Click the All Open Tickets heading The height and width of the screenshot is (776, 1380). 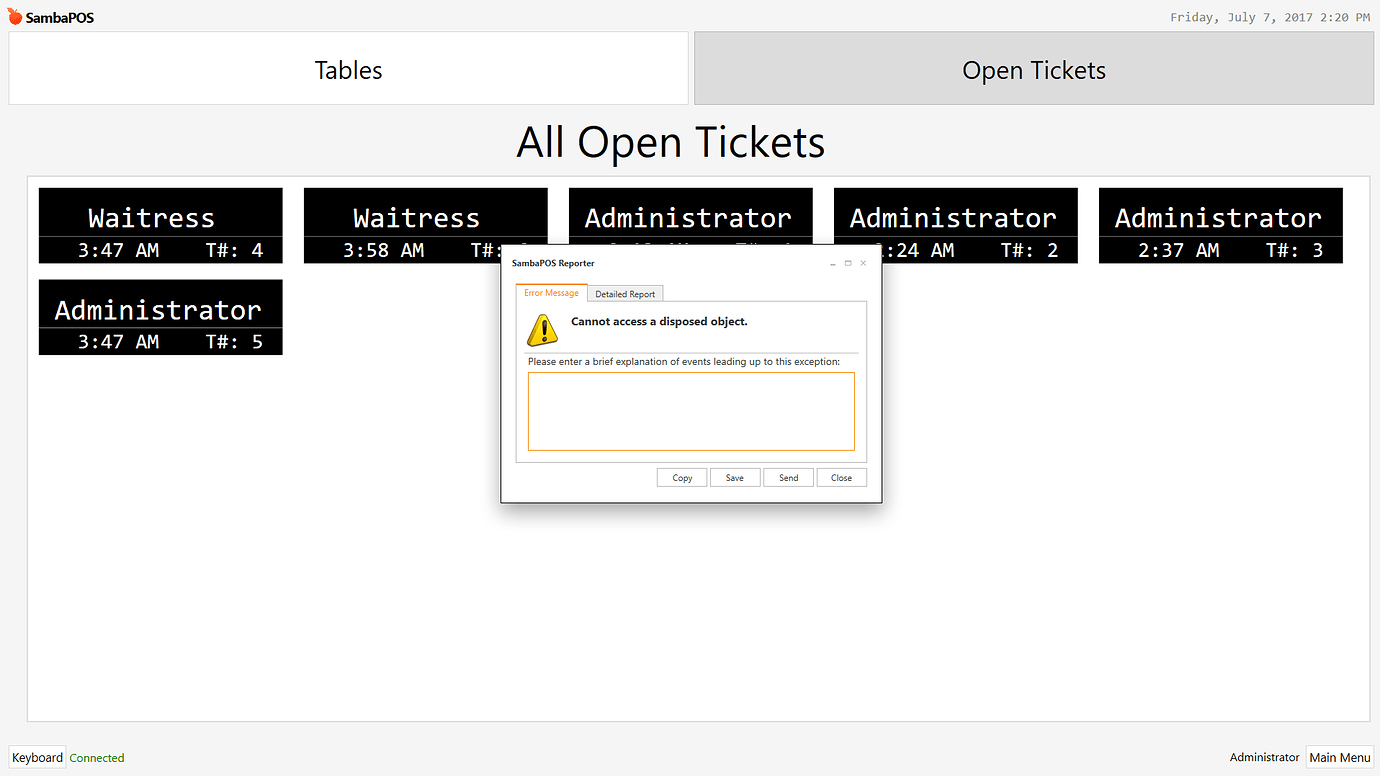670,142
